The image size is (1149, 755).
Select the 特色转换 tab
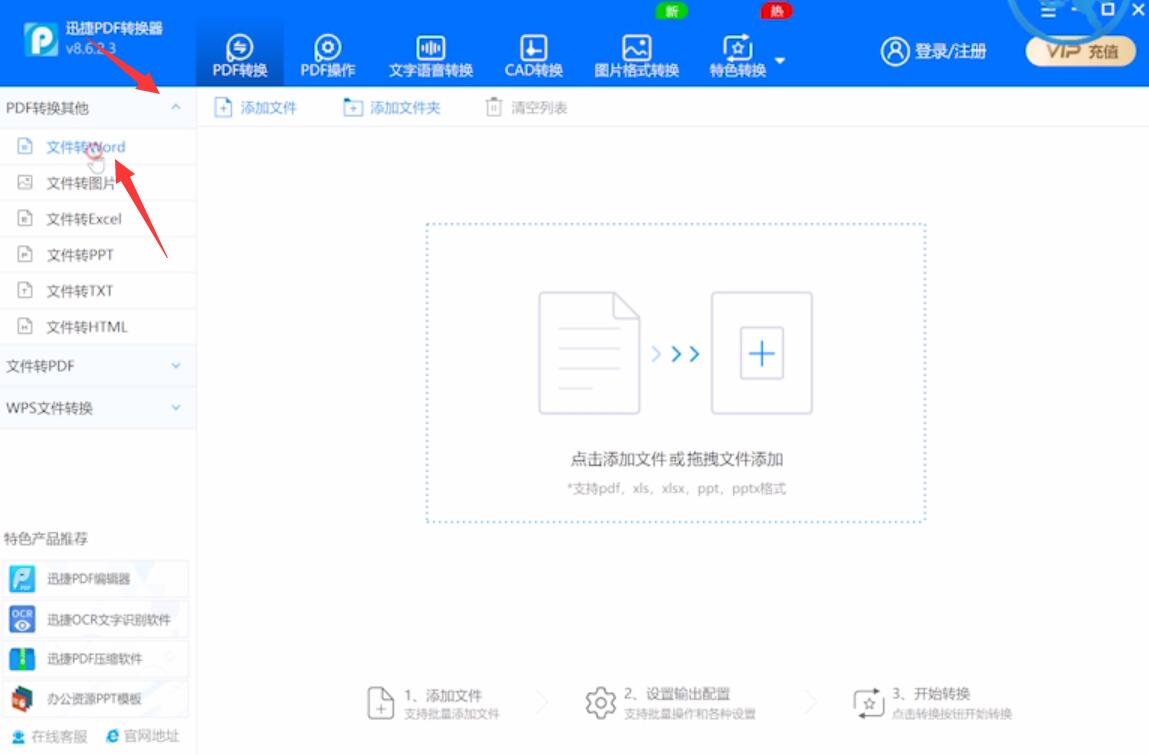pos(737,56)
